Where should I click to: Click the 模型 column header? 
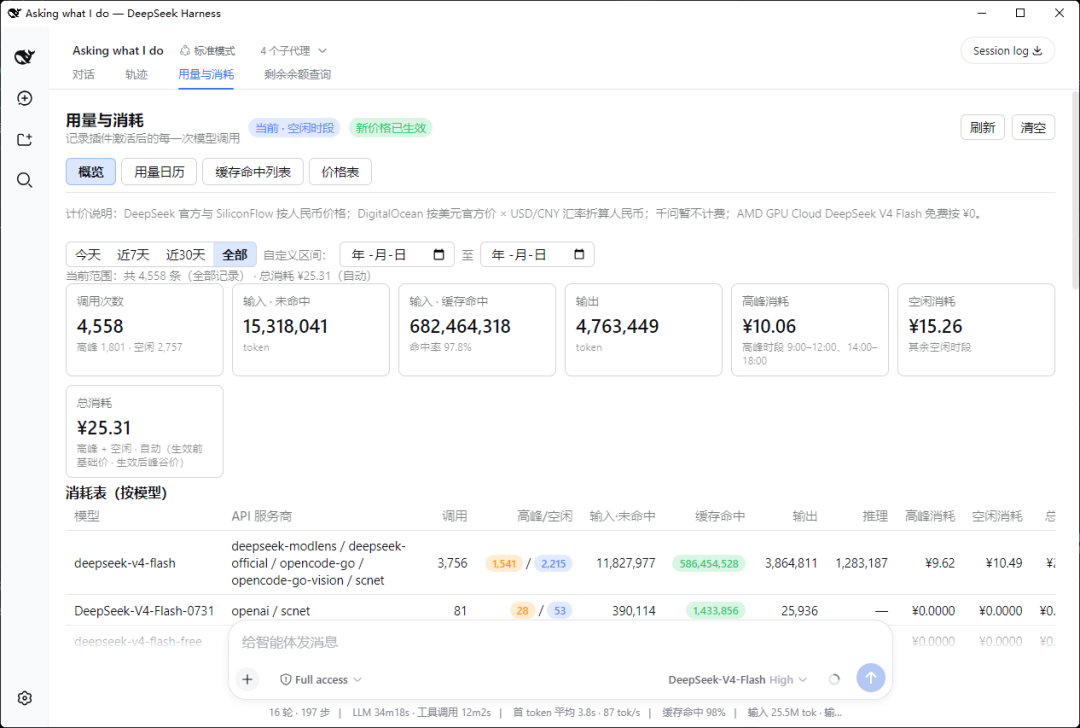click(x=87, y=516)
